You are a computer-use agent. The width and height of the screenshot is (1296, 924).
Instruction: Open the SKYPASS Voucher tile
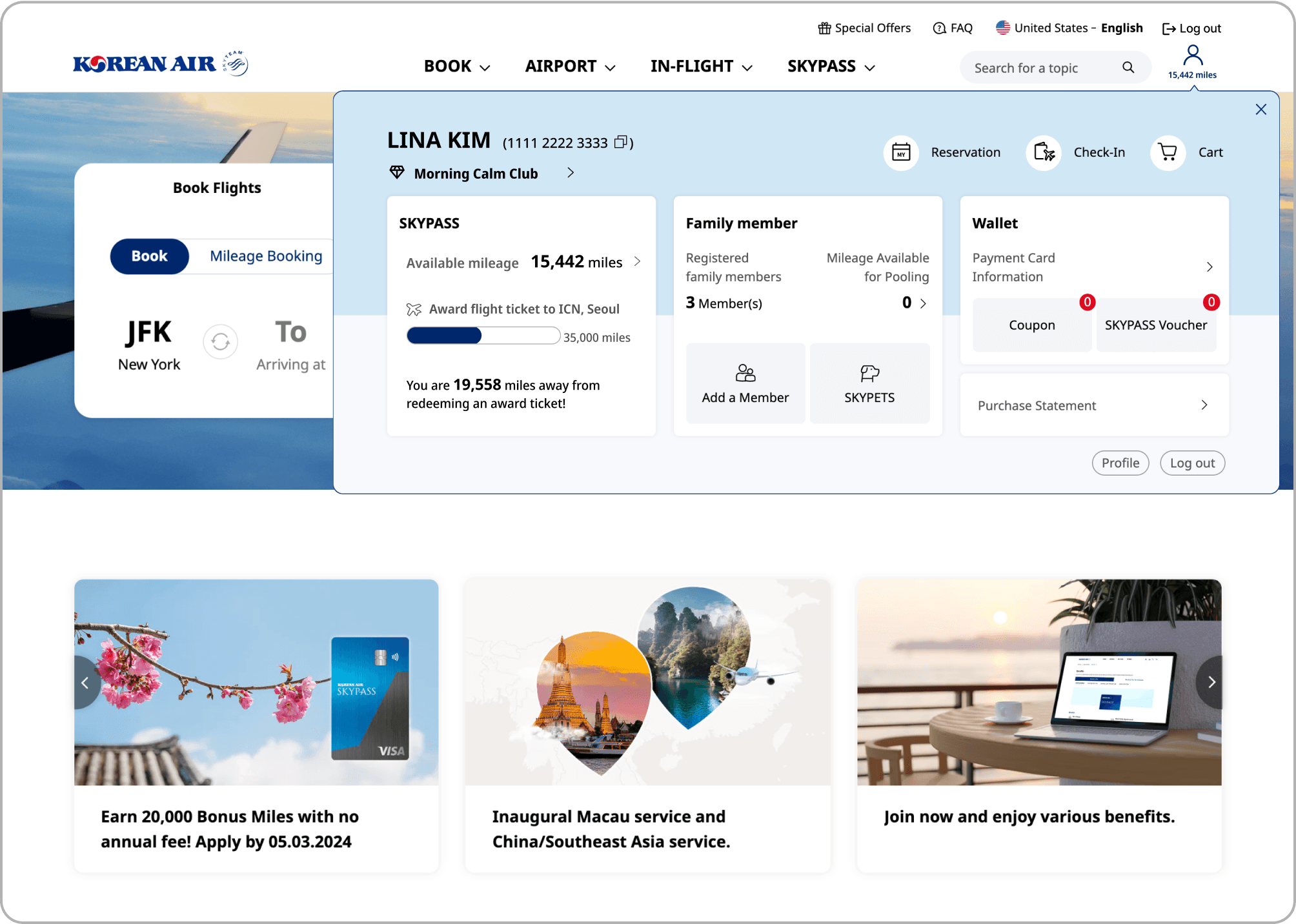pos(1156,325)
